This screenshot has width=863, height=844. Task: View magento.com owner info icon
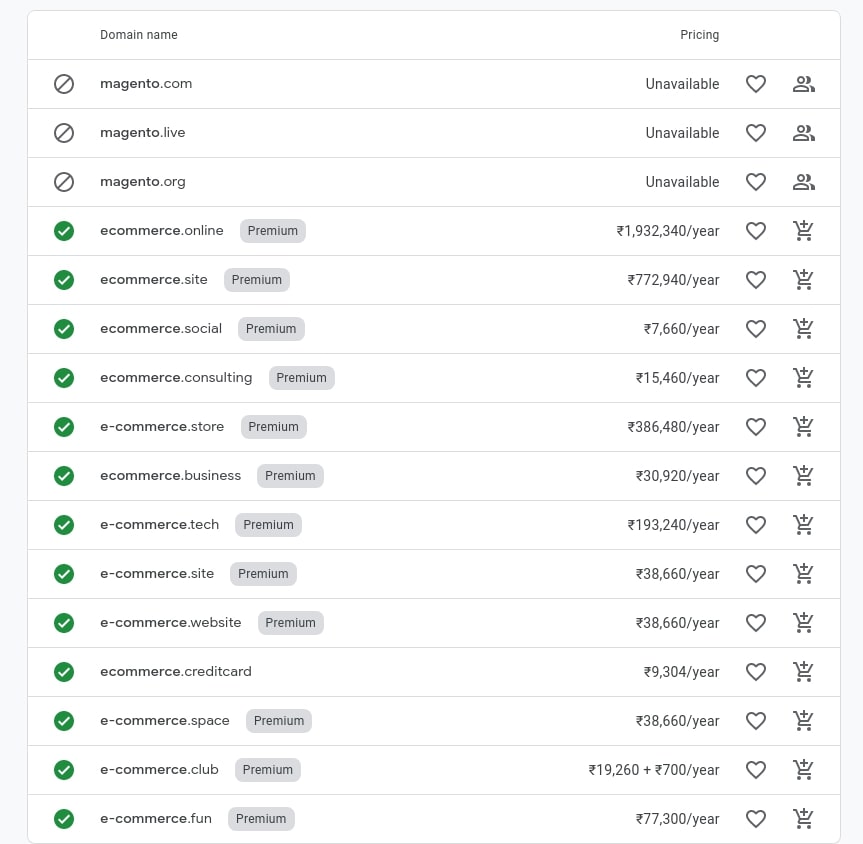click(804, 84)
